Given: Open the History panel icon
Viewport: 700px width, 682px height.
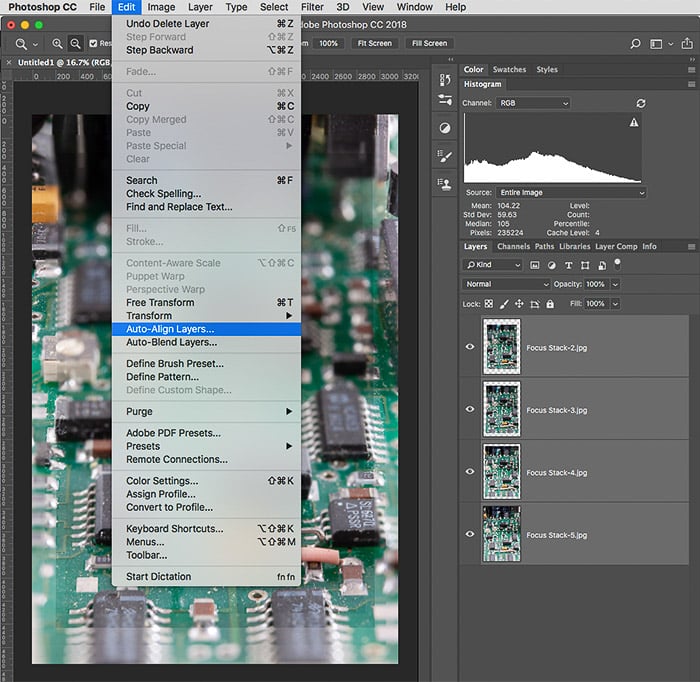Looking at the screenshot, I should pyautogui.click(x=445, y=80).
